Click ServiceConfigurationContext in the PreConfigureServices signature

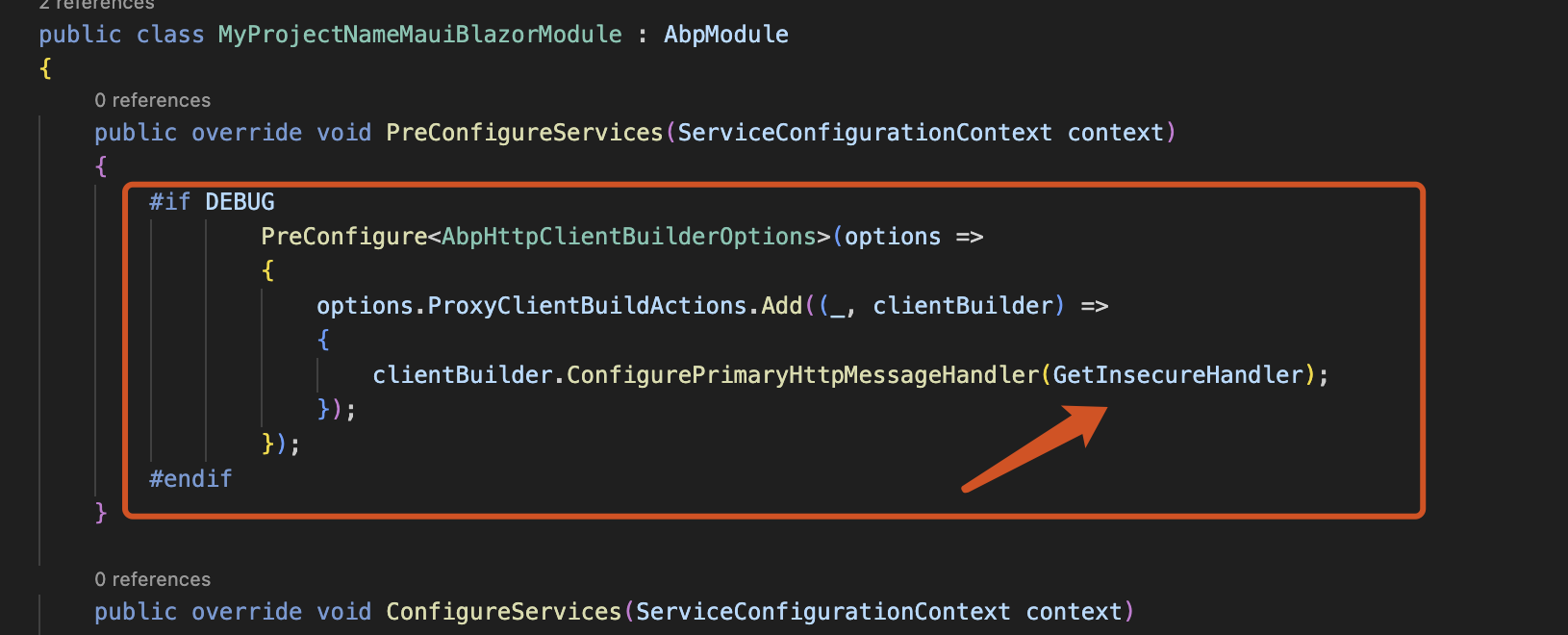(864, 133)
